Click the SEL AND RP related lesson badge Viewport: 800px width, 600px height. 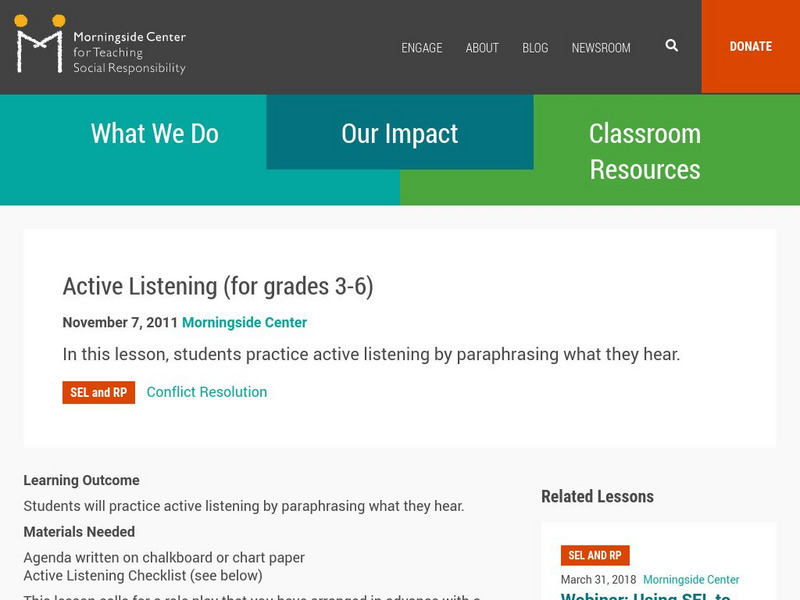pos(595,556)
